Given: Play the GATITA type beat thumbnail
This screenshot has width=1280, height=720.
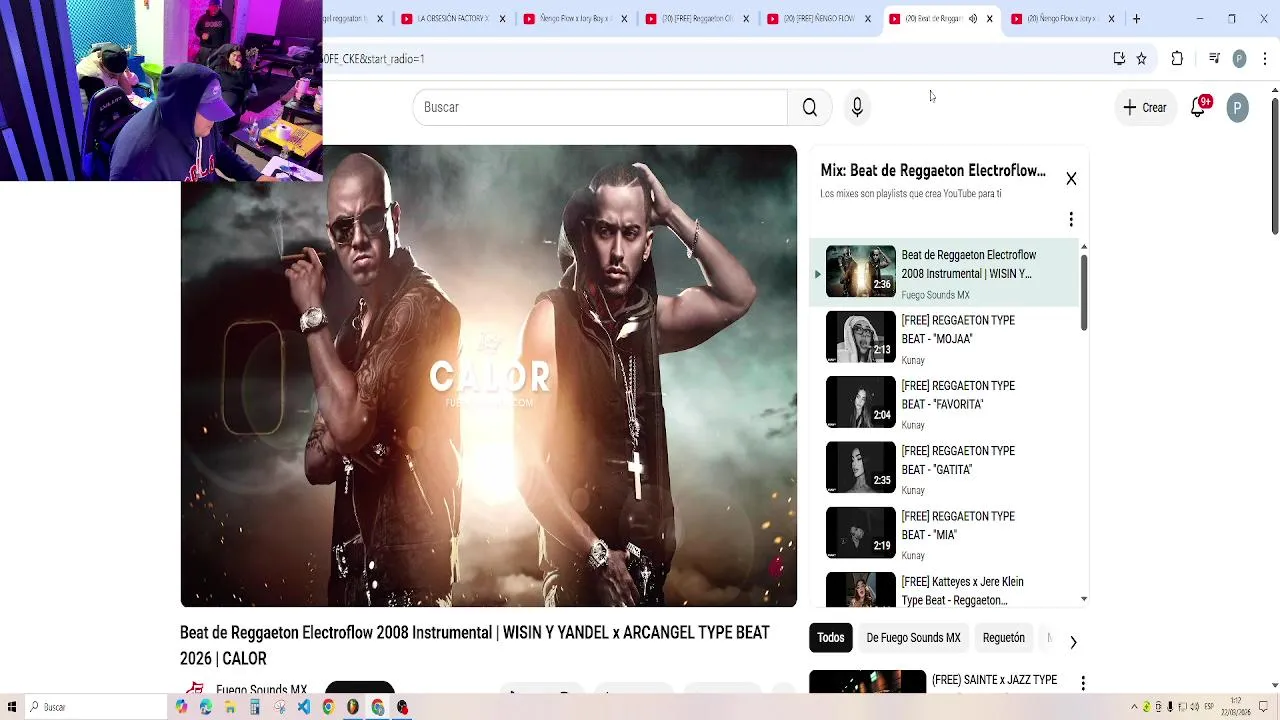Looking at the screenshot, I should (x=861, y=467).
